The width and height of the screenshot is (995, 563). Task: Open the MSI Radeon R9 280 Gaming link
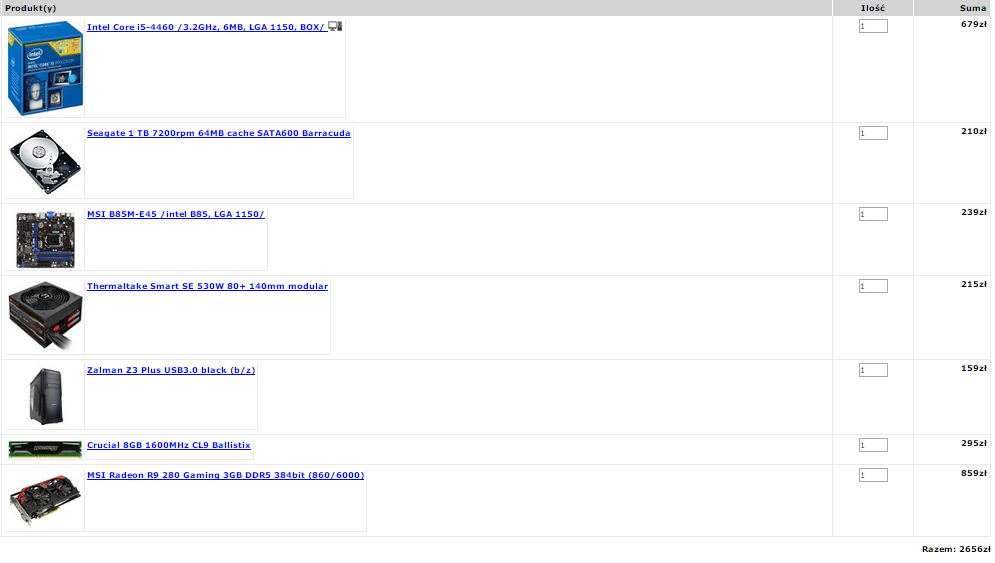click(x=225, y=475)
